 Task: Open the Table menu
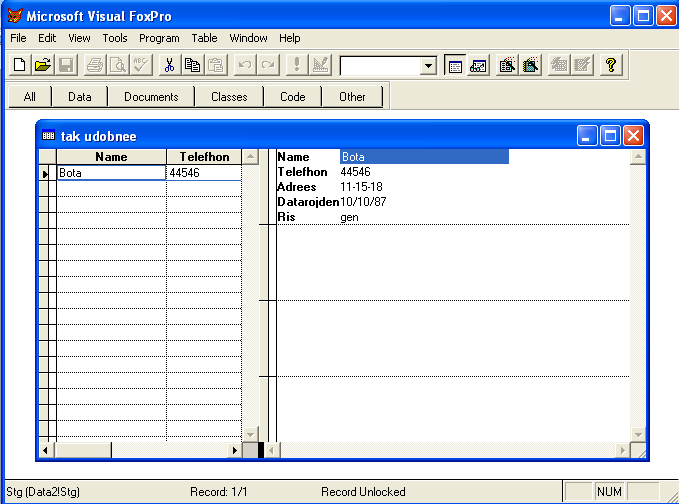(204, 38)
